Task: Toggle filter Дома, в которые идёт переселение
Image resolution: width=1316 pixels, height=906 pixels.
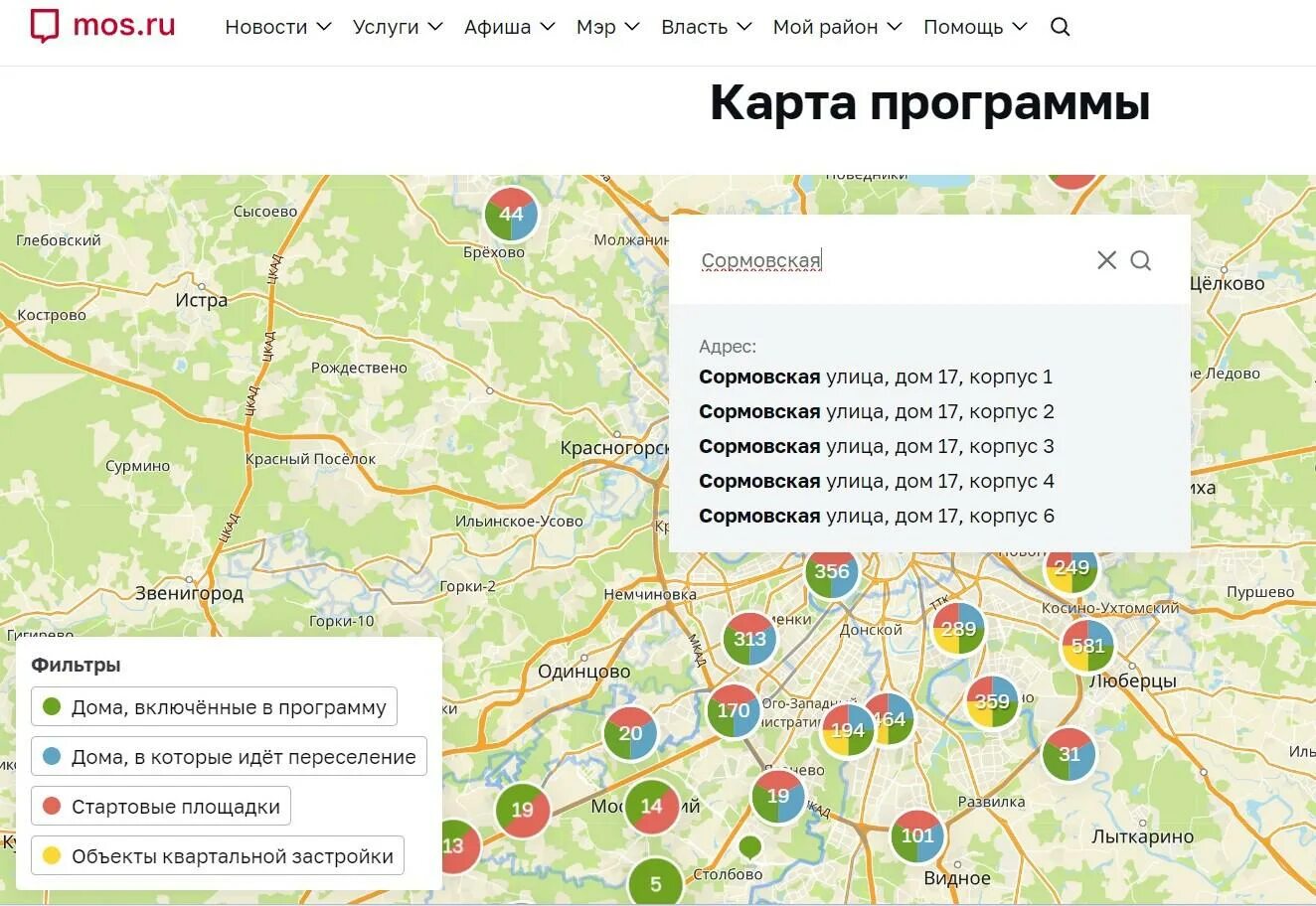Action: click(x=229, y=757)
